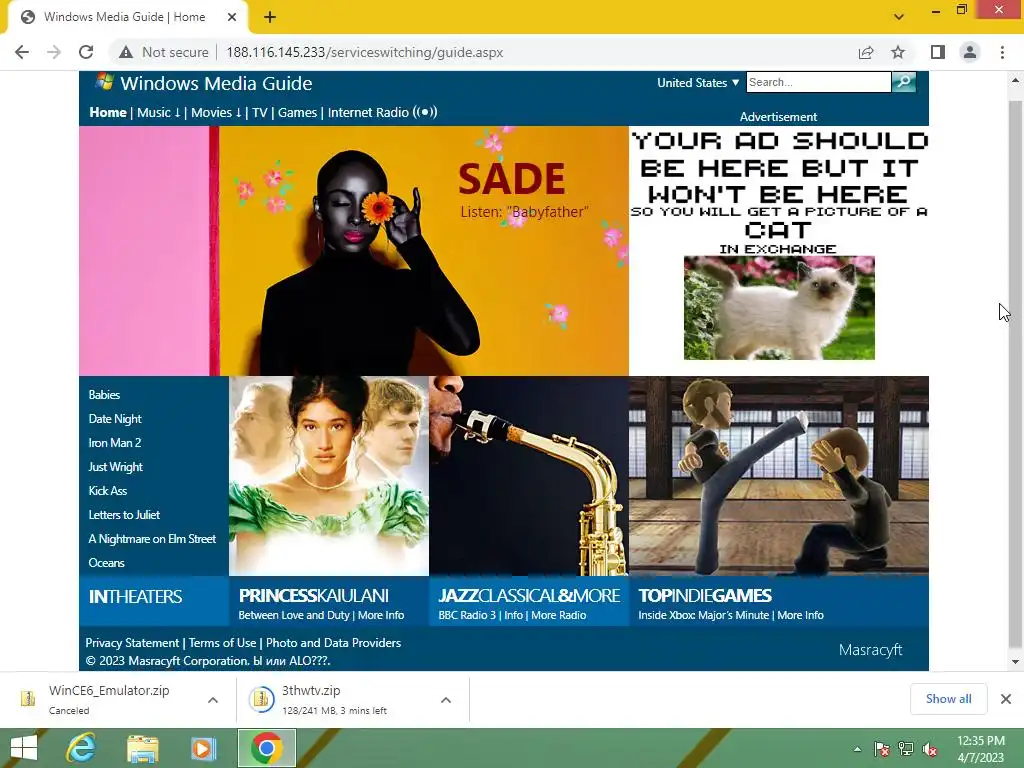The image size is (1024, 768).
Task: Click the page vertical scrollbar
Action: click(x=1015, y=372)
